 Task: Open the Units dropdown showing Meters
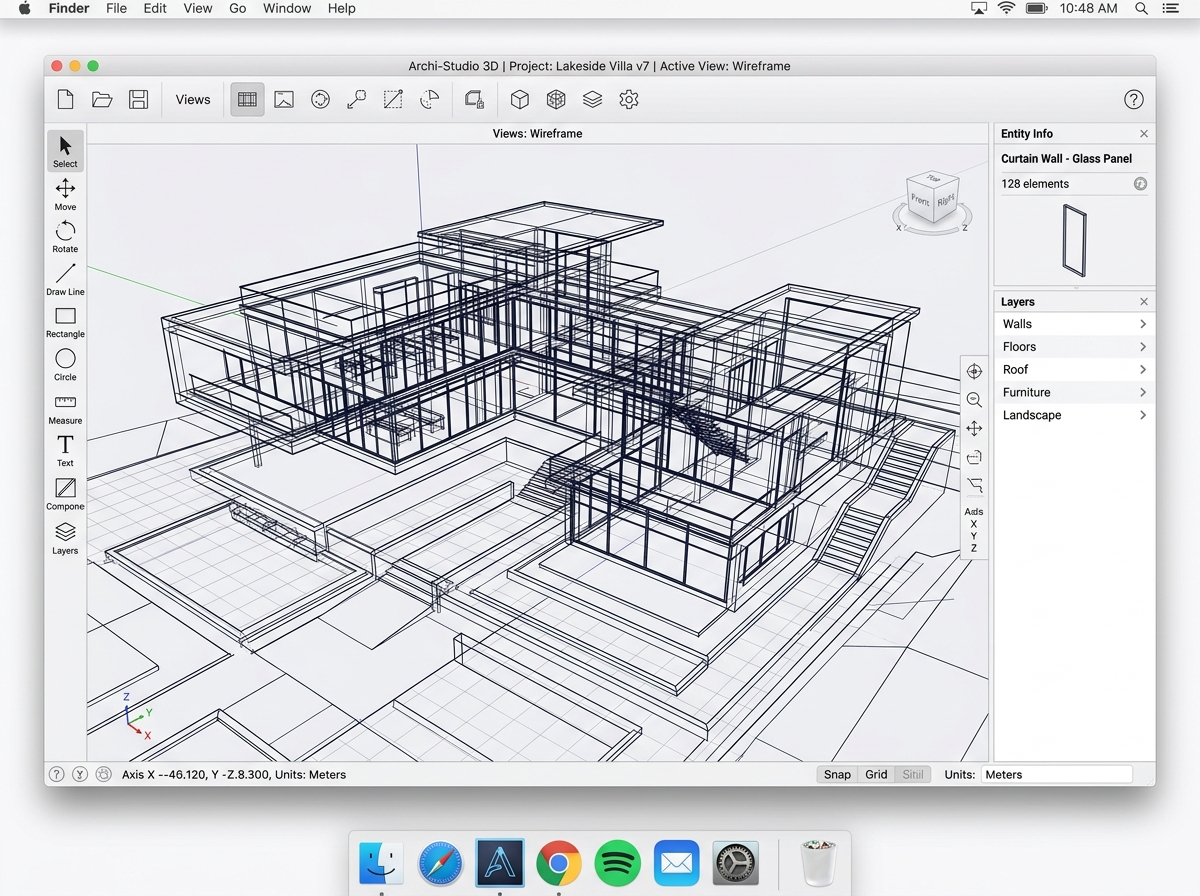(x=1056, y=774)
